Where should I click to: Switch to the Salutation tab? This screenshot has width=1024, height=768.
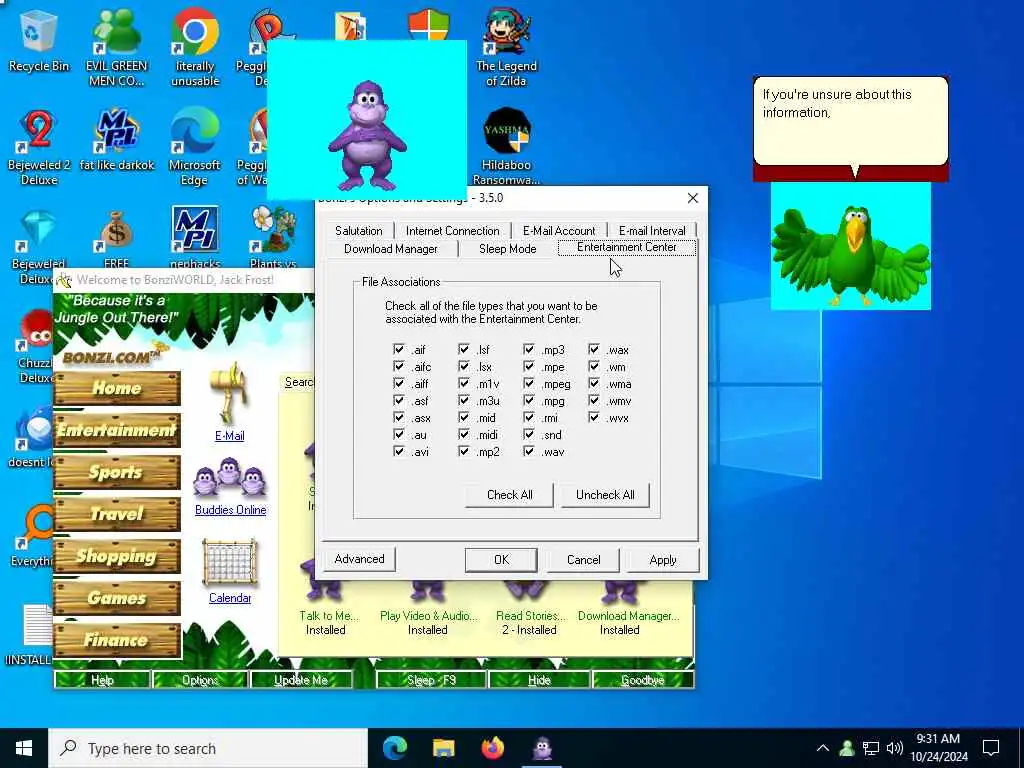pos(359,231)
